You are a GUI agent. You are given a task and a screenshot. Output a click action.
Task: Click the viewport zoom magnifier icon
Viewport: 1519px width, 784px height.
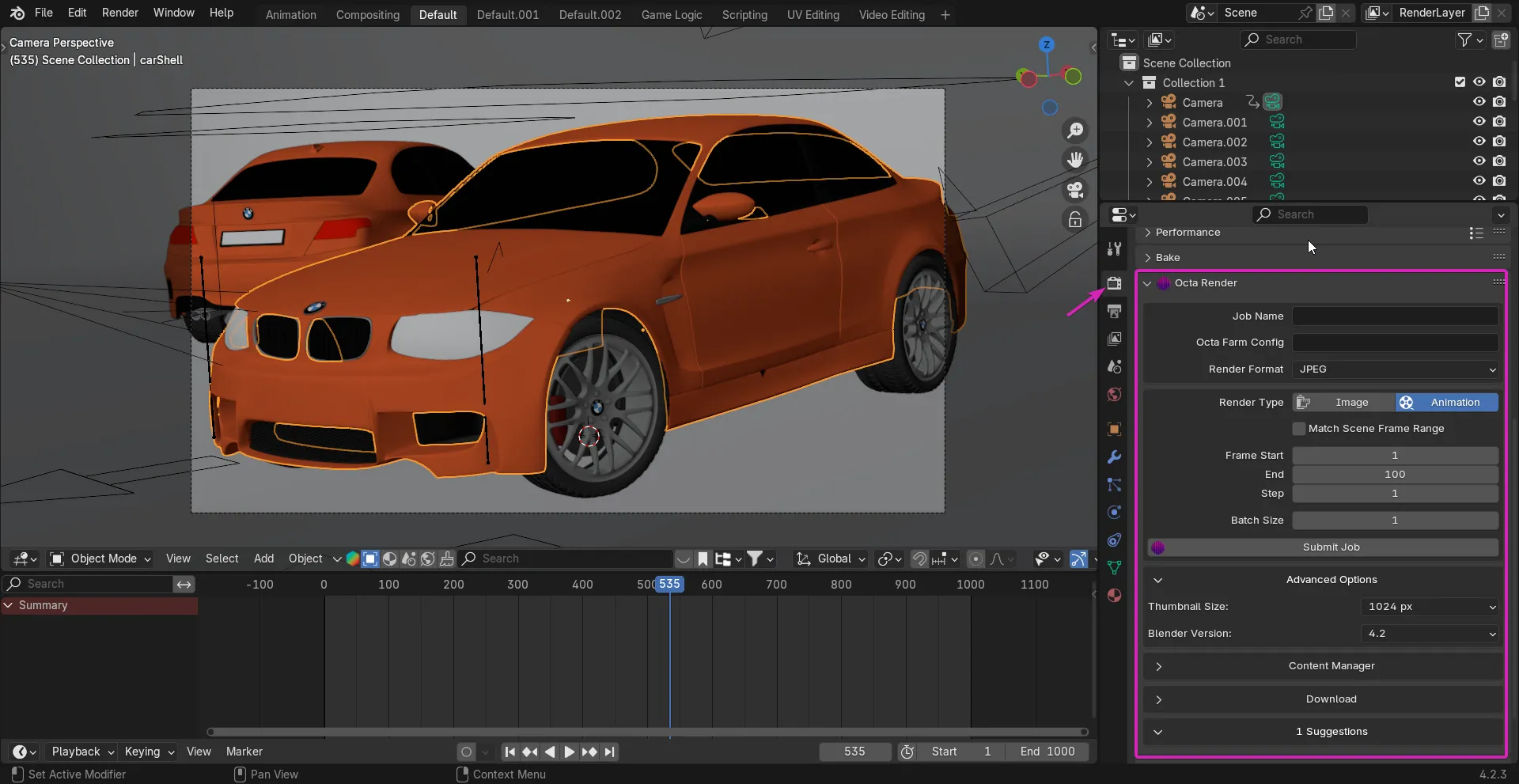[x=1075, y=130]
